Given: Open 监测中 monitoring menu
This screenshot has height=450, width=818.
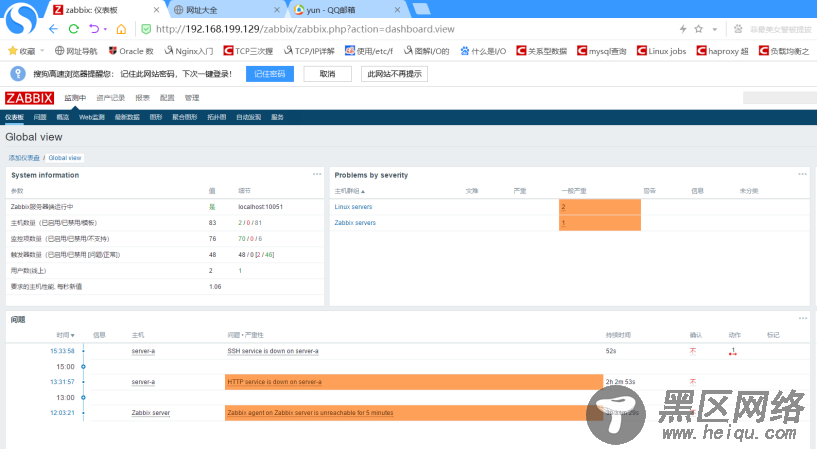Looking at the screenshot, I should (75, 98).
